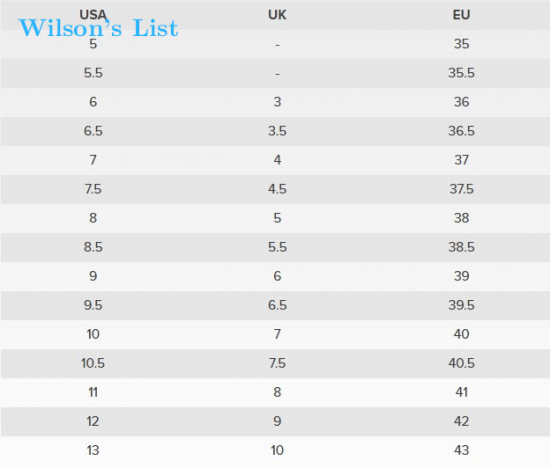This screenshot has height=468, width=550.
Task: Select the EU column header
Action: [461, 15]
